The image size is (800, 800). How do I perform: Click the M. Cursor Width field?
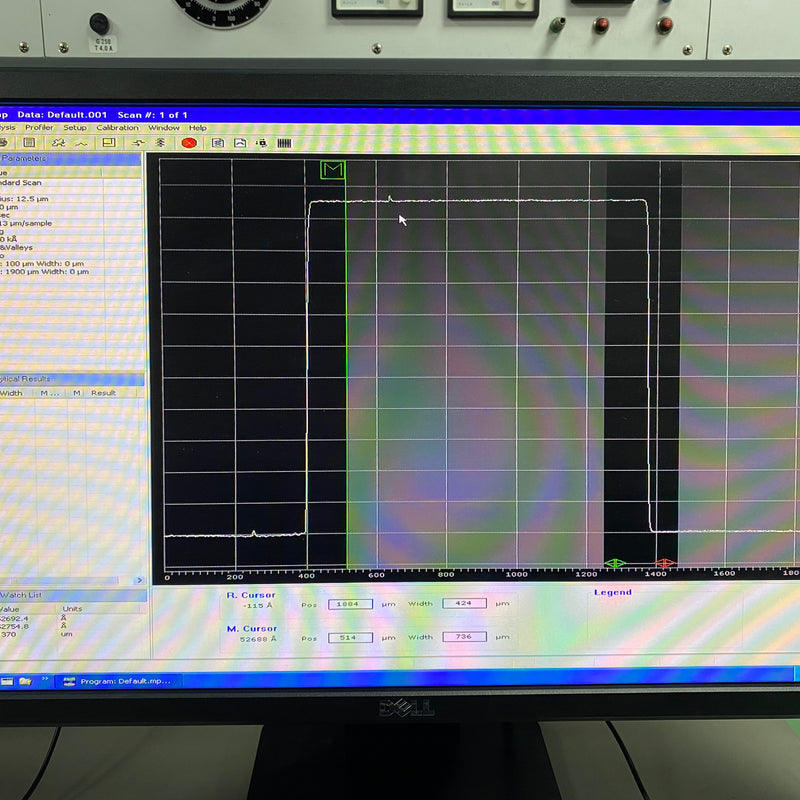pyautogui.click(x=464, y=637)
